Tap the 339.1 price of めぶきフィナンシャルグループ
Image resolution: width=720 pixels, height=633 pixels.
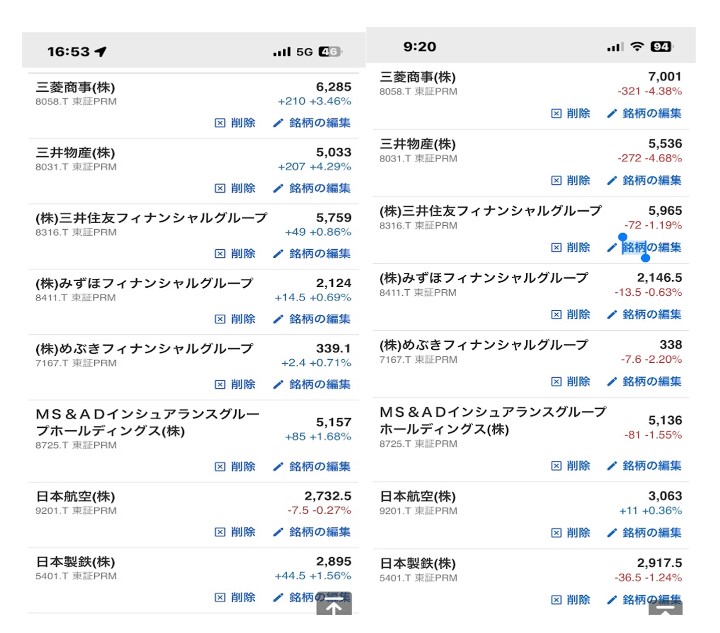[334, 349]
